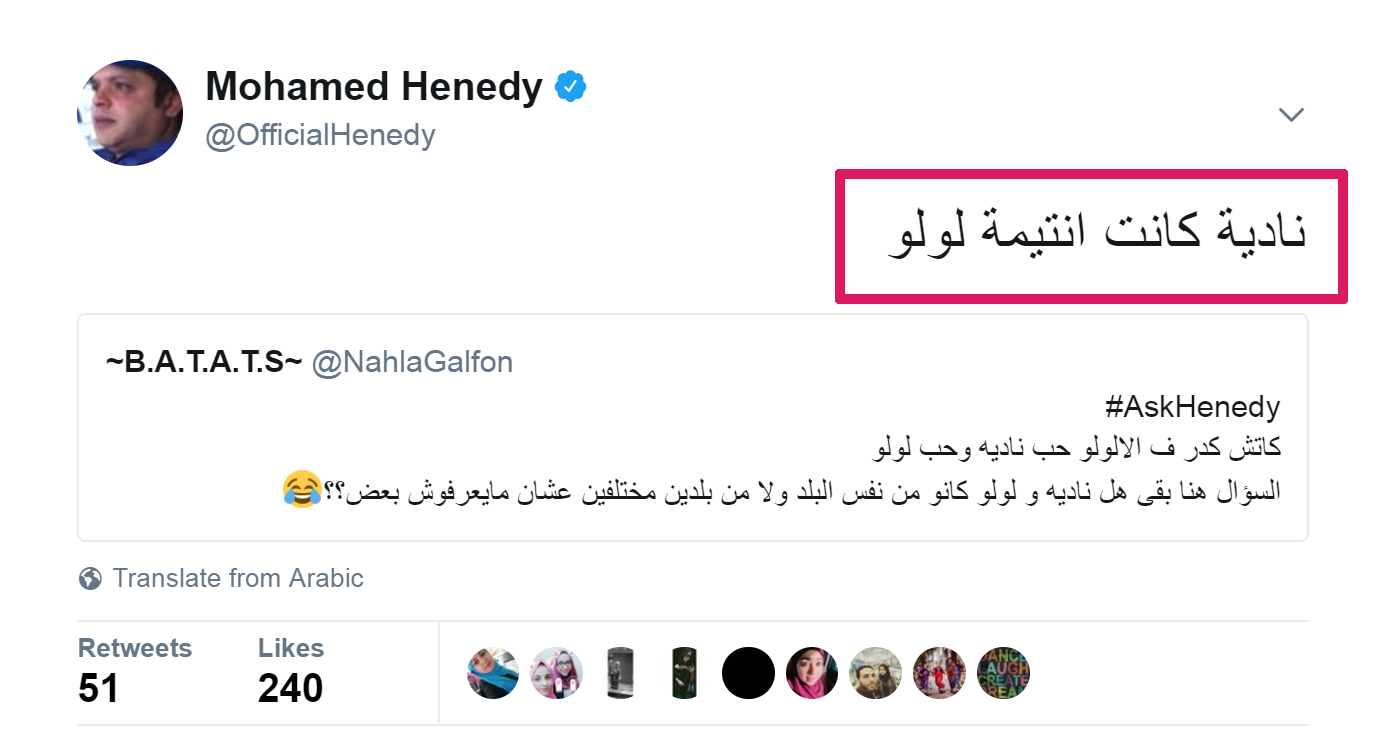Screen dimensions: 1382x737
Task: Click the avatar showing two people in pink hijabs
Action: click(557, 672)
